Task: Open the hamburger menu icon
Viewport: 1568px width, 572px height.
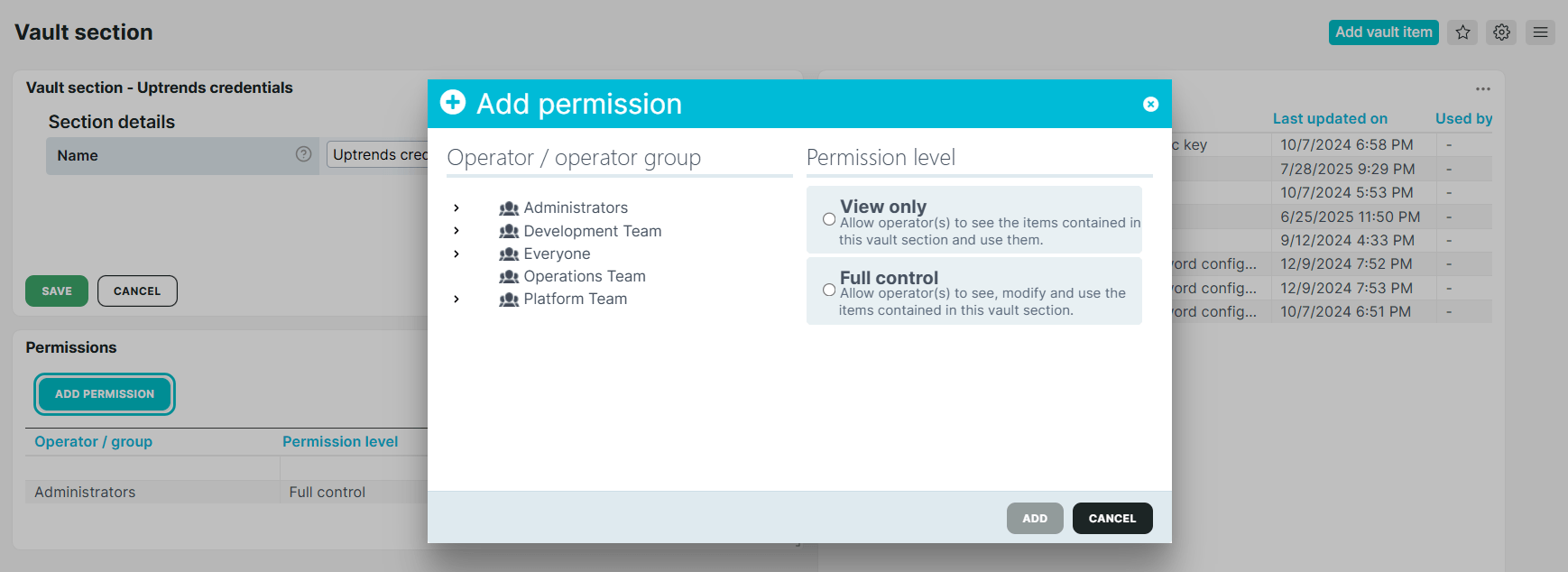Action: [x=1540, y=32]
